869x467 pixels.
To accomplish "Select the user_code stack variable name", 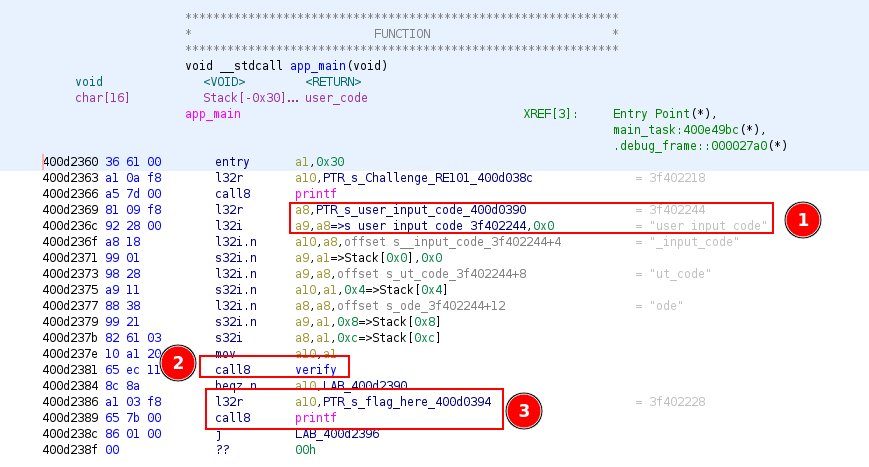I will coord(336,98).
